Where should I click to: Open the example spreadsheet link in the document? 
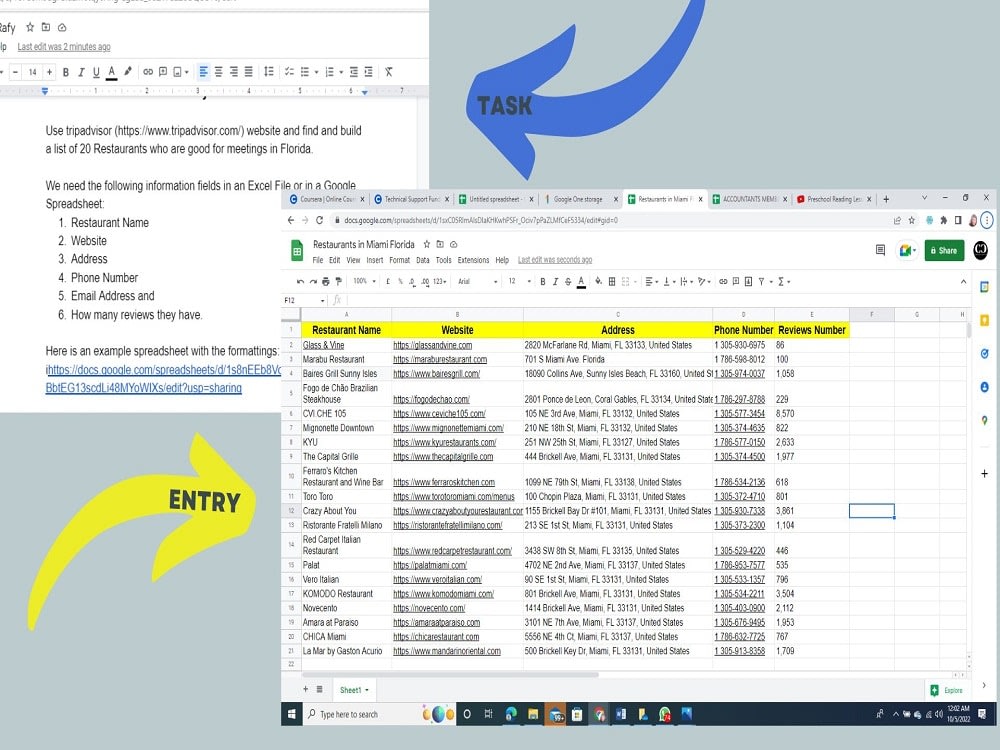click(x=163, y=379)
